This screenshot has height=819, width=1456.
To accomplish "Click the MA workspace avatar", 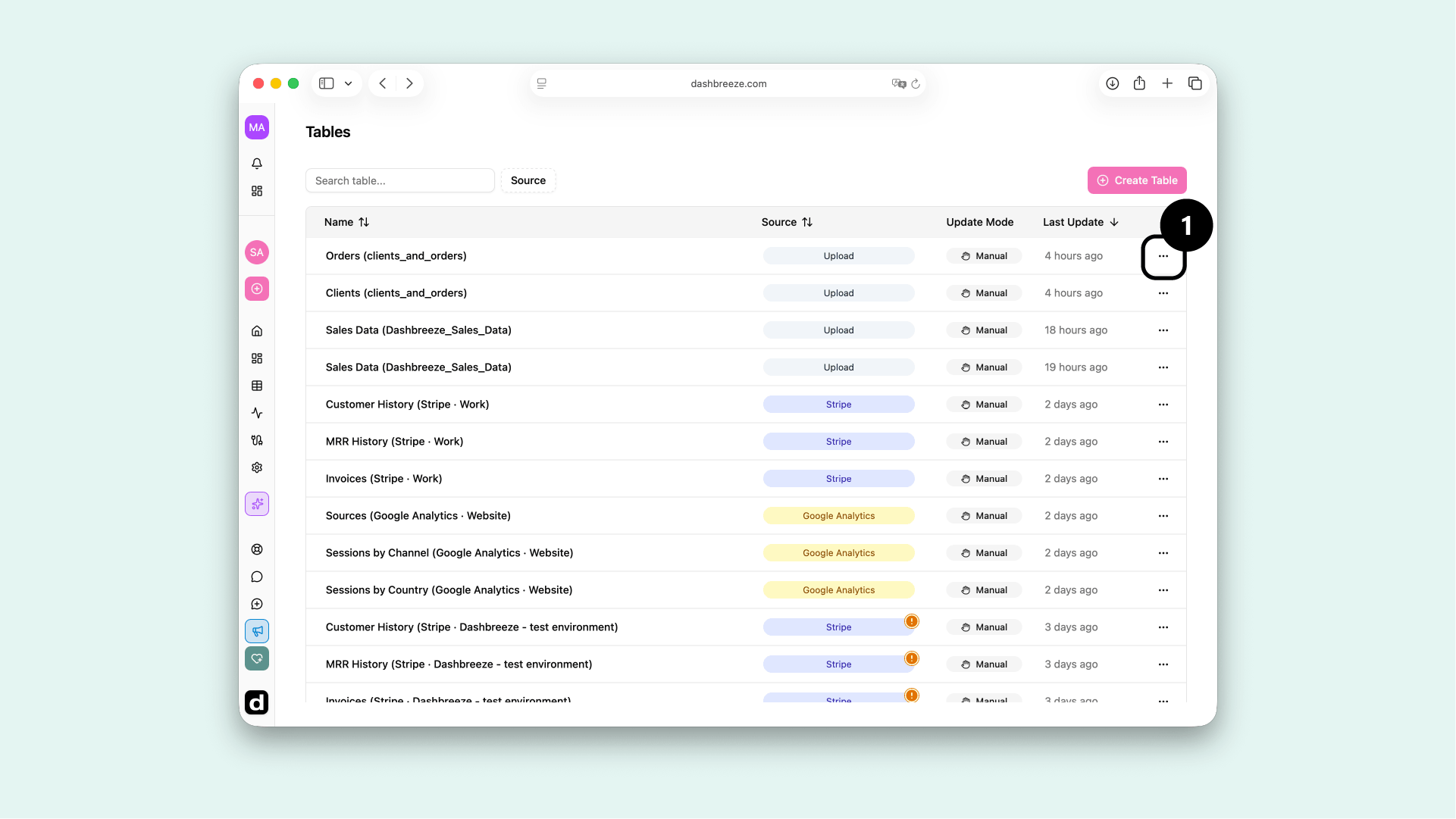I will tap(257, 127).
